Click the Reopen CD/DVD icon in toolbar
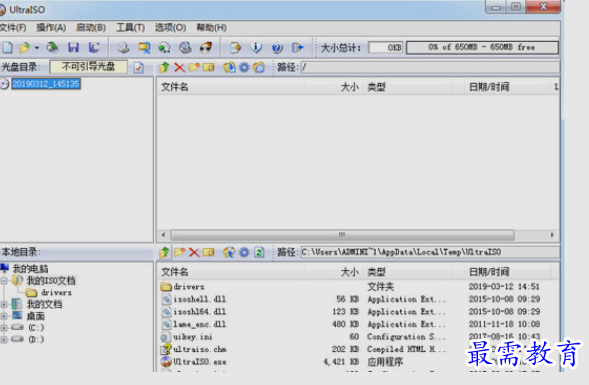The image size is (589, 385). pyautogui.click(x=52, y=47)
